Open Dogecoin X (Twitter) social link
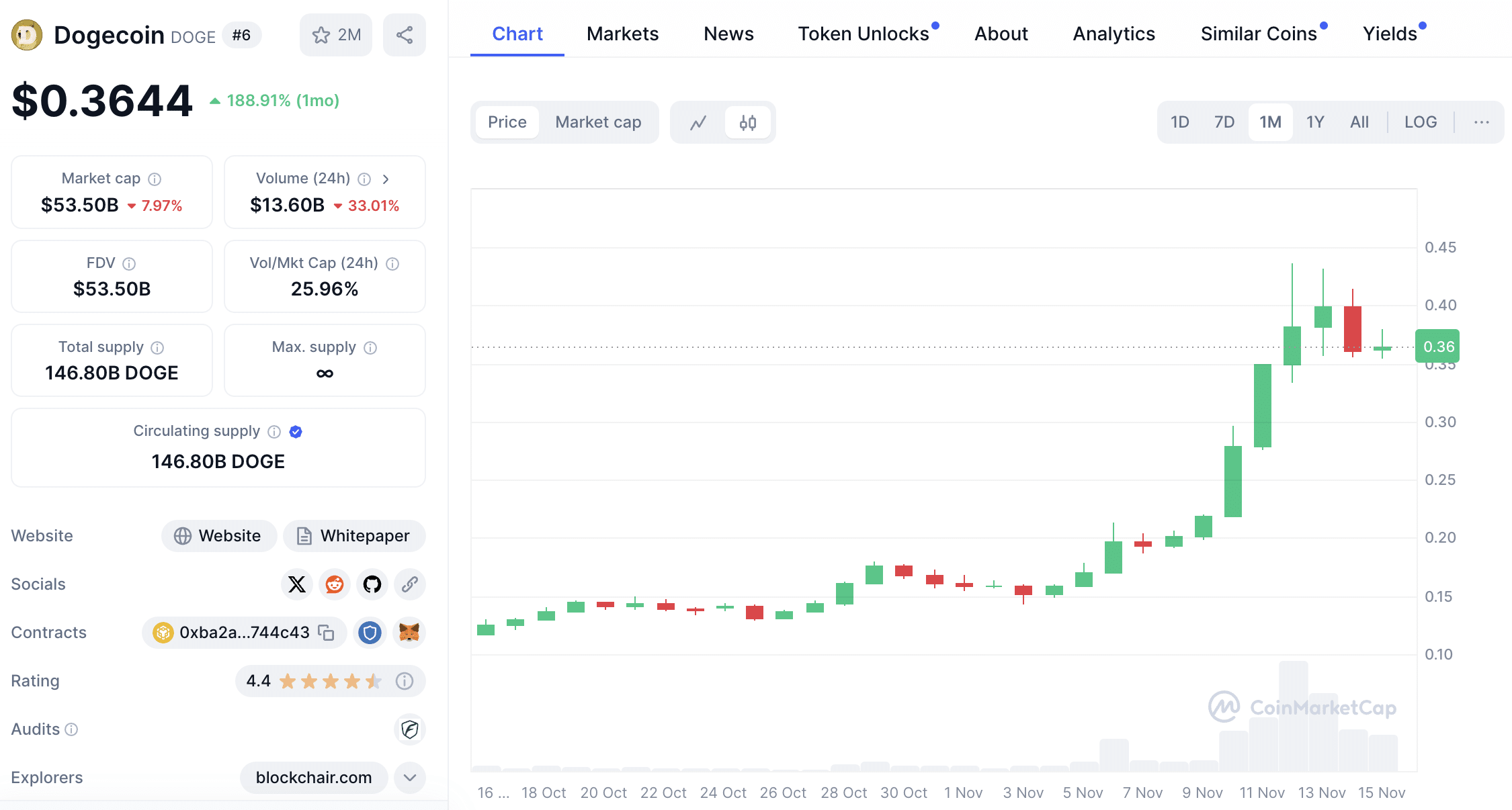 point(297,584)
